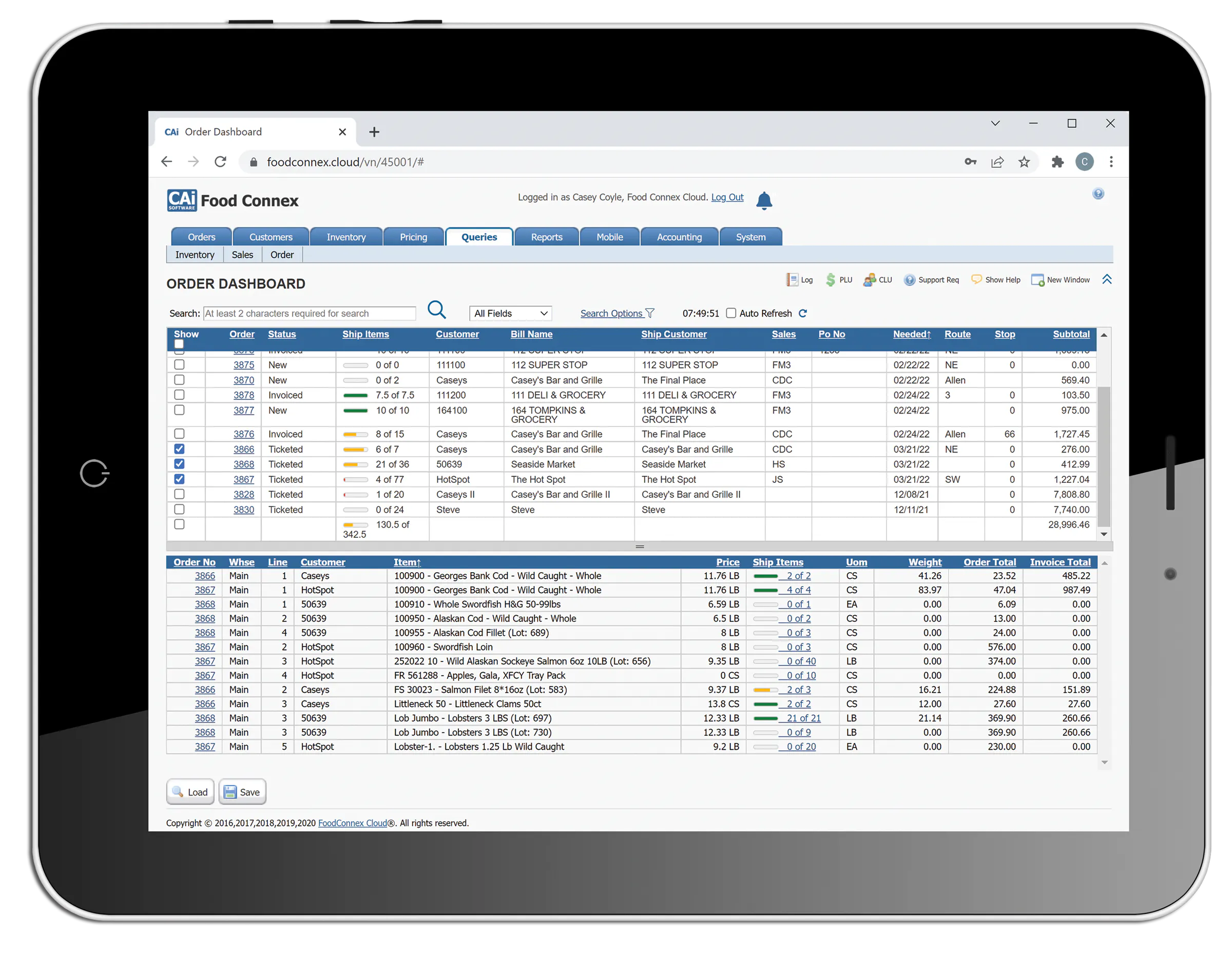
Task: Open the All Fields dropdown
Action: point(510,314)
